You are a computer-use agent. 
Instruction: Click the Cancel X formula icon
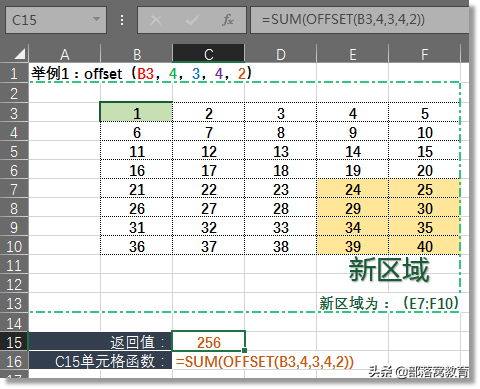(156, 20)
